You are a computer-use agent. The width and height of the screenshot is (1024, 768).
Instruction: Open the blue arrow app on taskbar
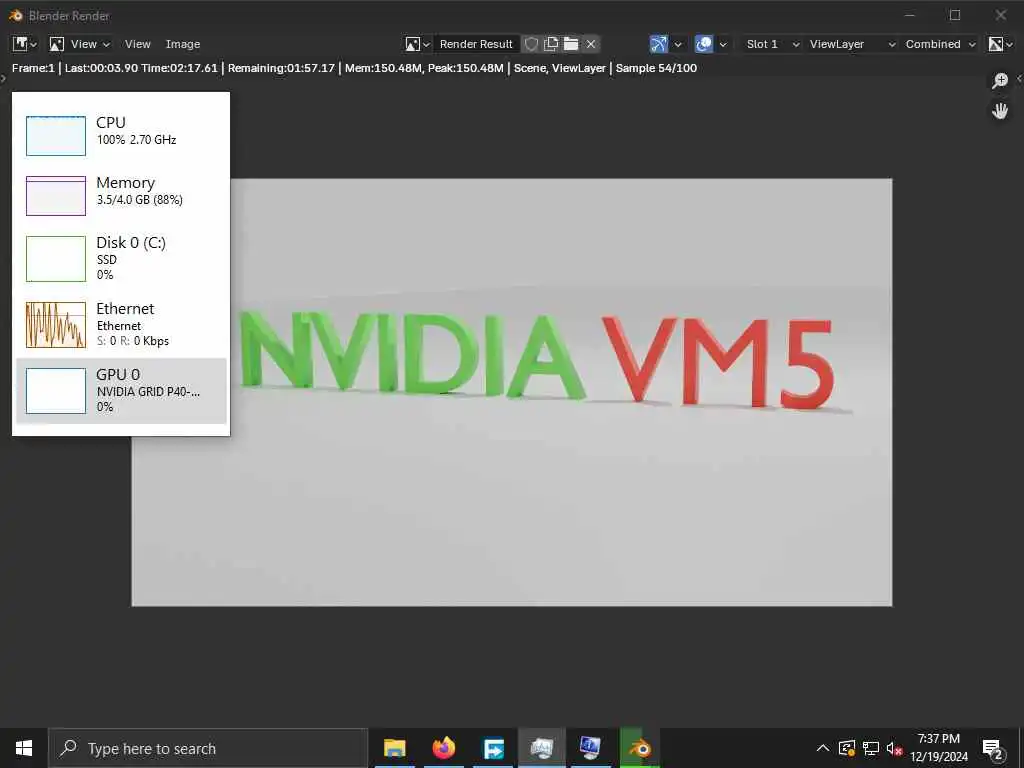point(493,748)
